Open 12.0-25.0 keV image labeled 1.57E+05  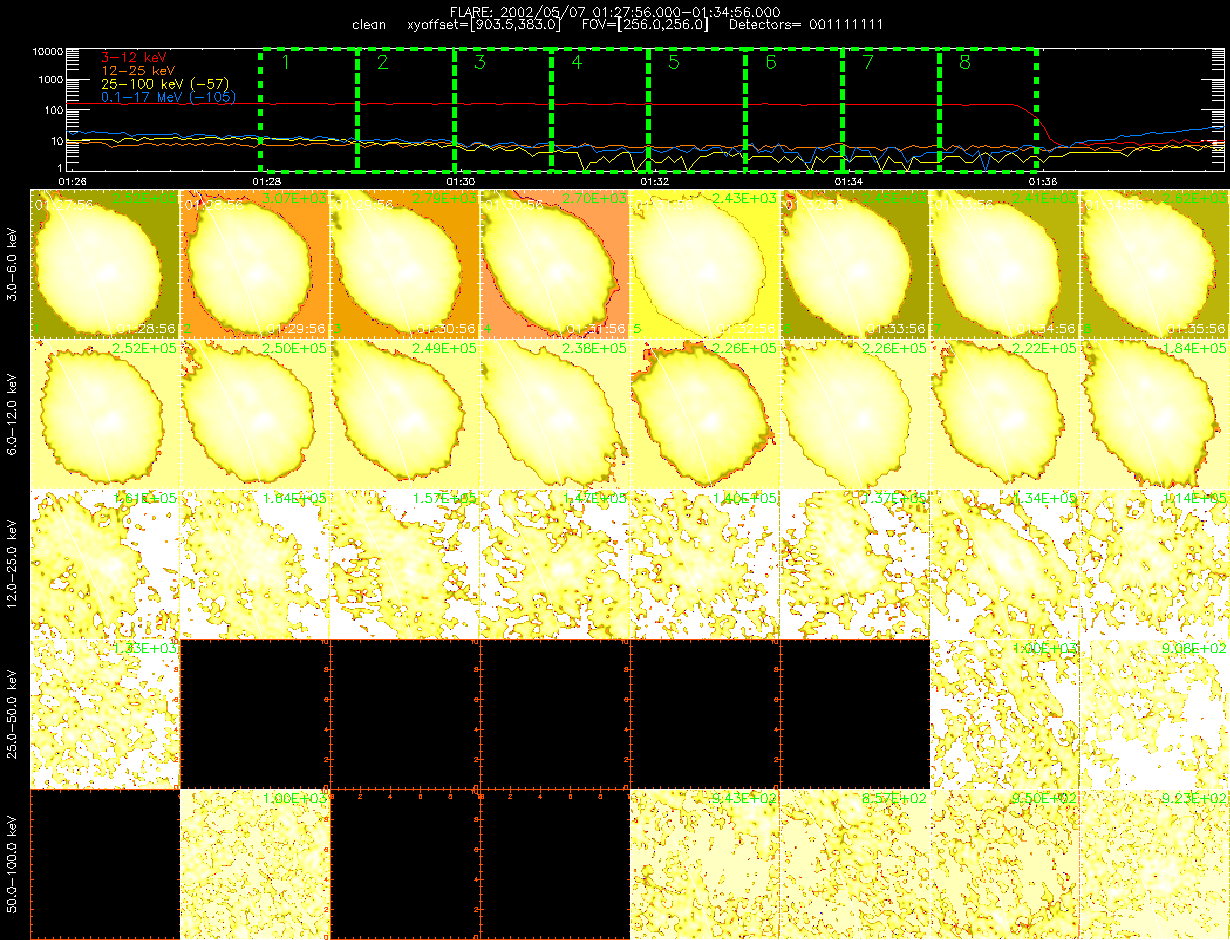(405, 564)
